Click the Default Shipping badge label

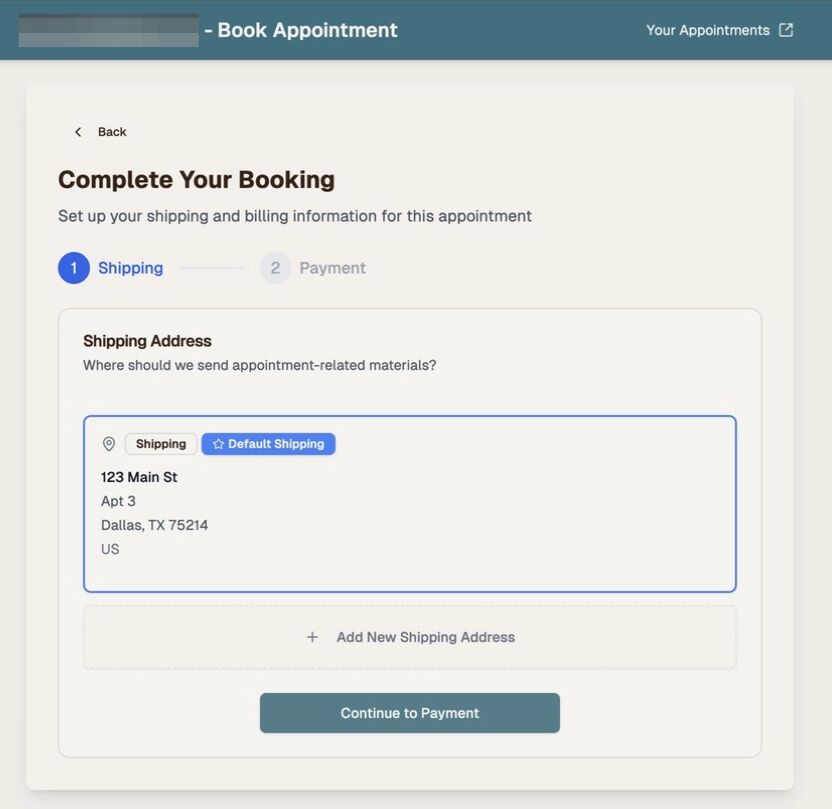click(276, 444)
